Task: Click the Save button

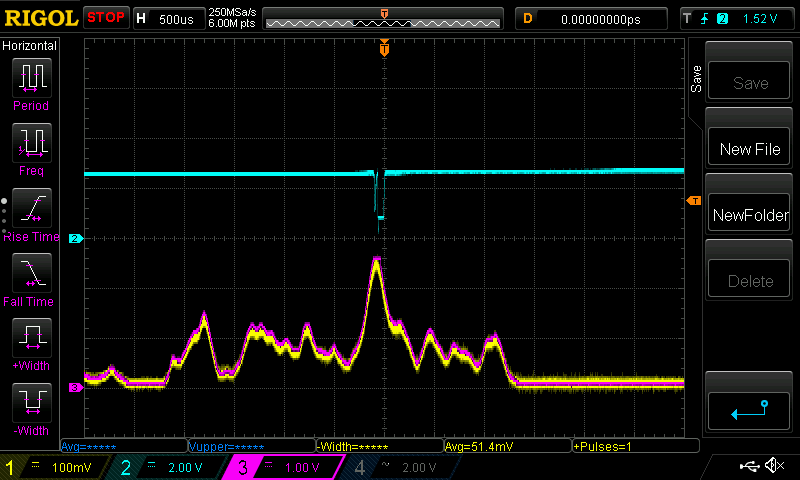Action: [x=748, y=81]
